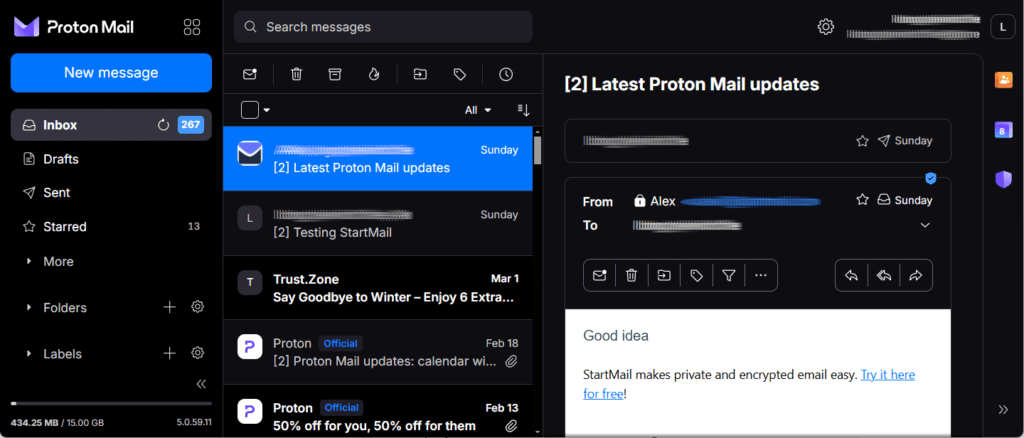Reply all to the message
Viewport: 1024px width, 438px height.
pos(884,275)
